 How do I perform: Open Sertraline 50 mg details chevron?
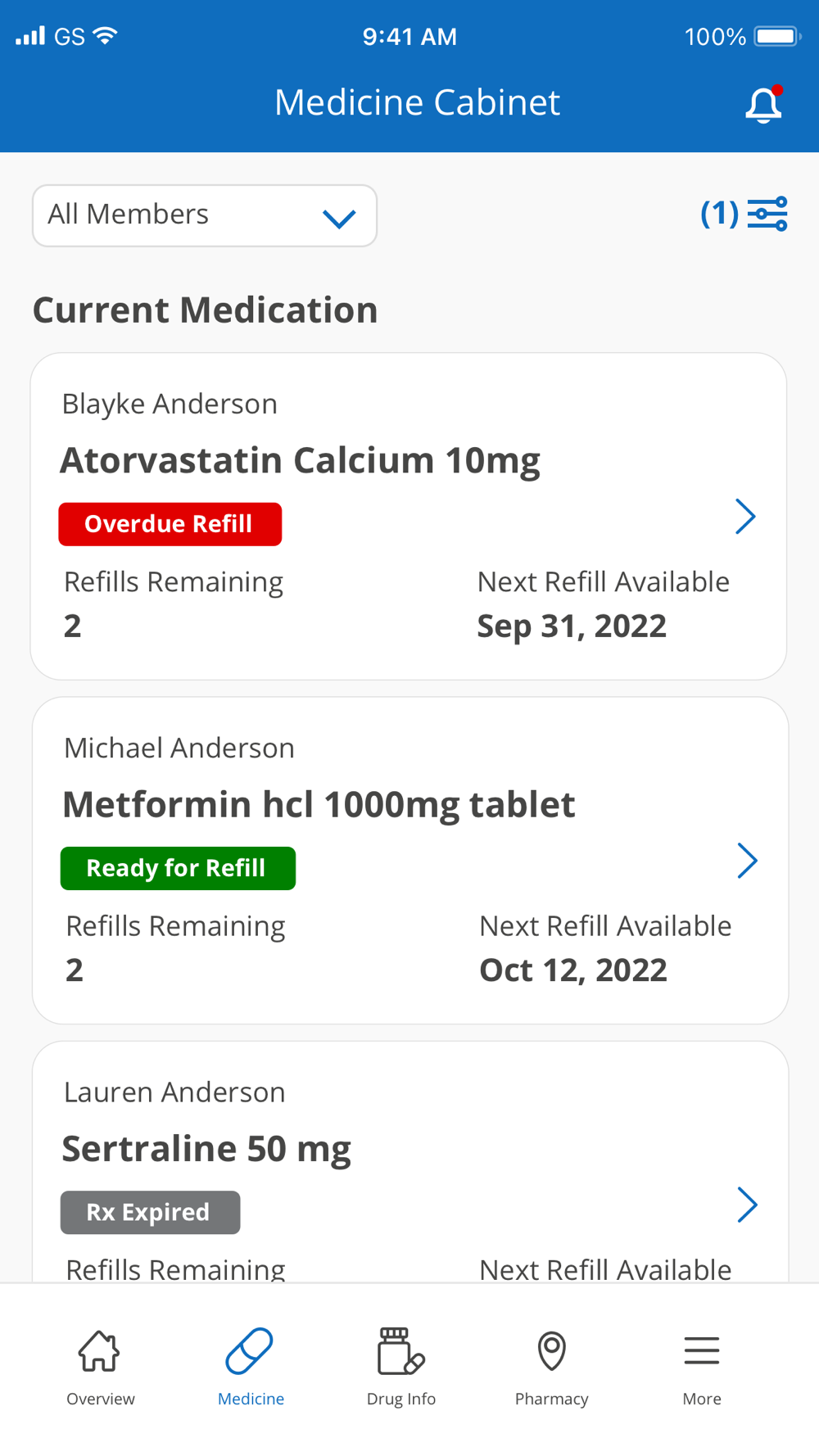tap(746, 1205)
